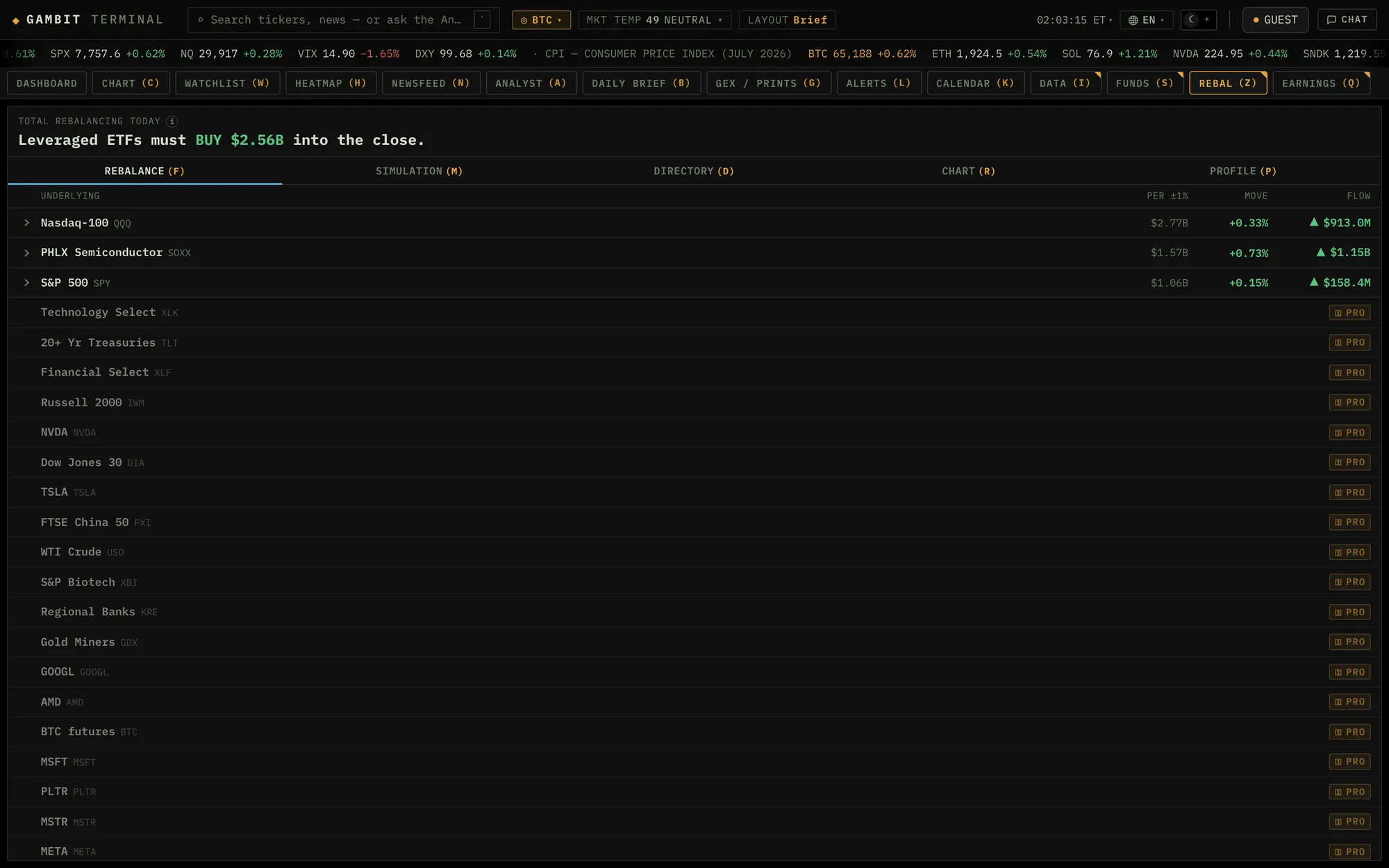The width and height of the screenshot is (1389, 868).
Task: Click the PRO lock badge on Financial Select
Action: pyautogui.click(x=1349, y=373)
